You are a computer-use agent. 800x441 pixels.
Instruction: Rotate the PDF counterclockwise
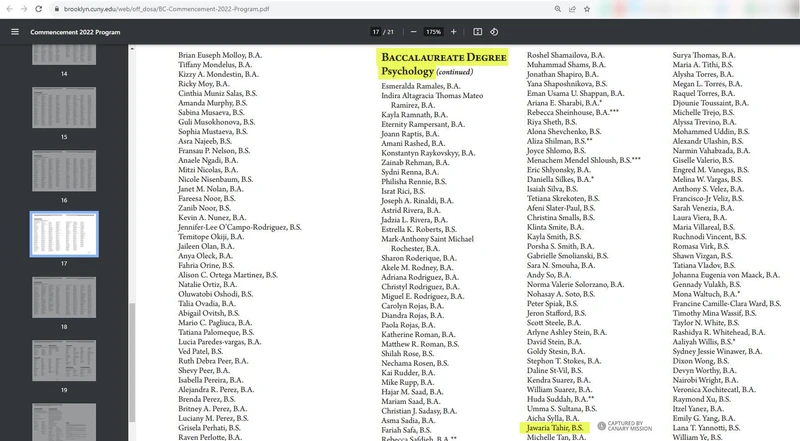click(495, 31)
